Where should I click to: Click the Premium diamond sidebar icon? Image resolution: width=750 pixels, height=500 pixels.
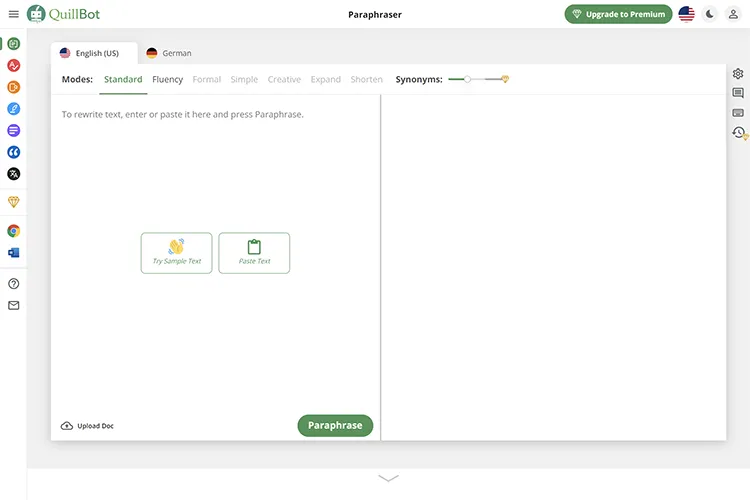[13, 202]
